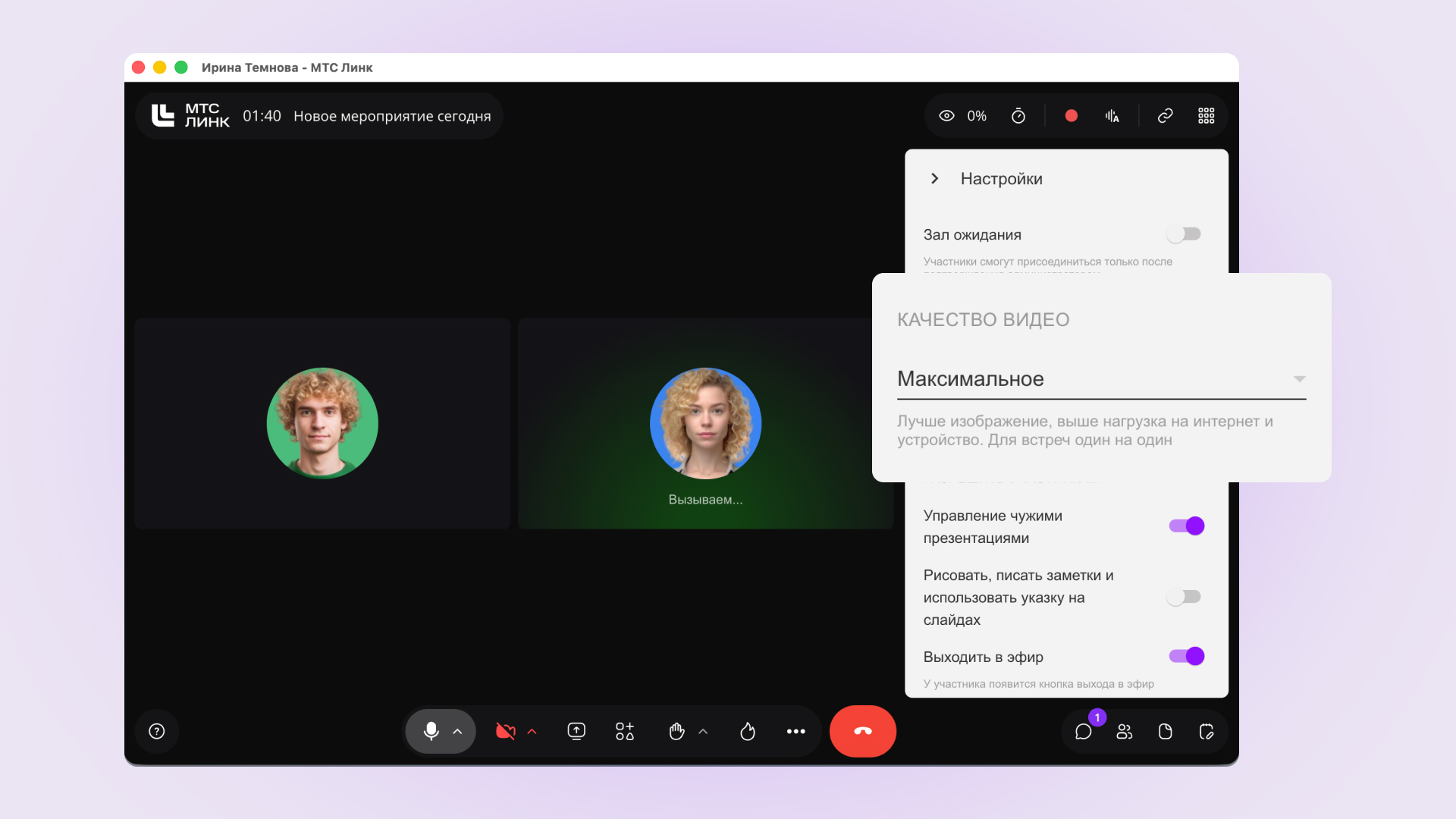Click the event title Новое мероприятие сегодня
This screenshot has width=1456, height=819.
(x=392, y=116)
